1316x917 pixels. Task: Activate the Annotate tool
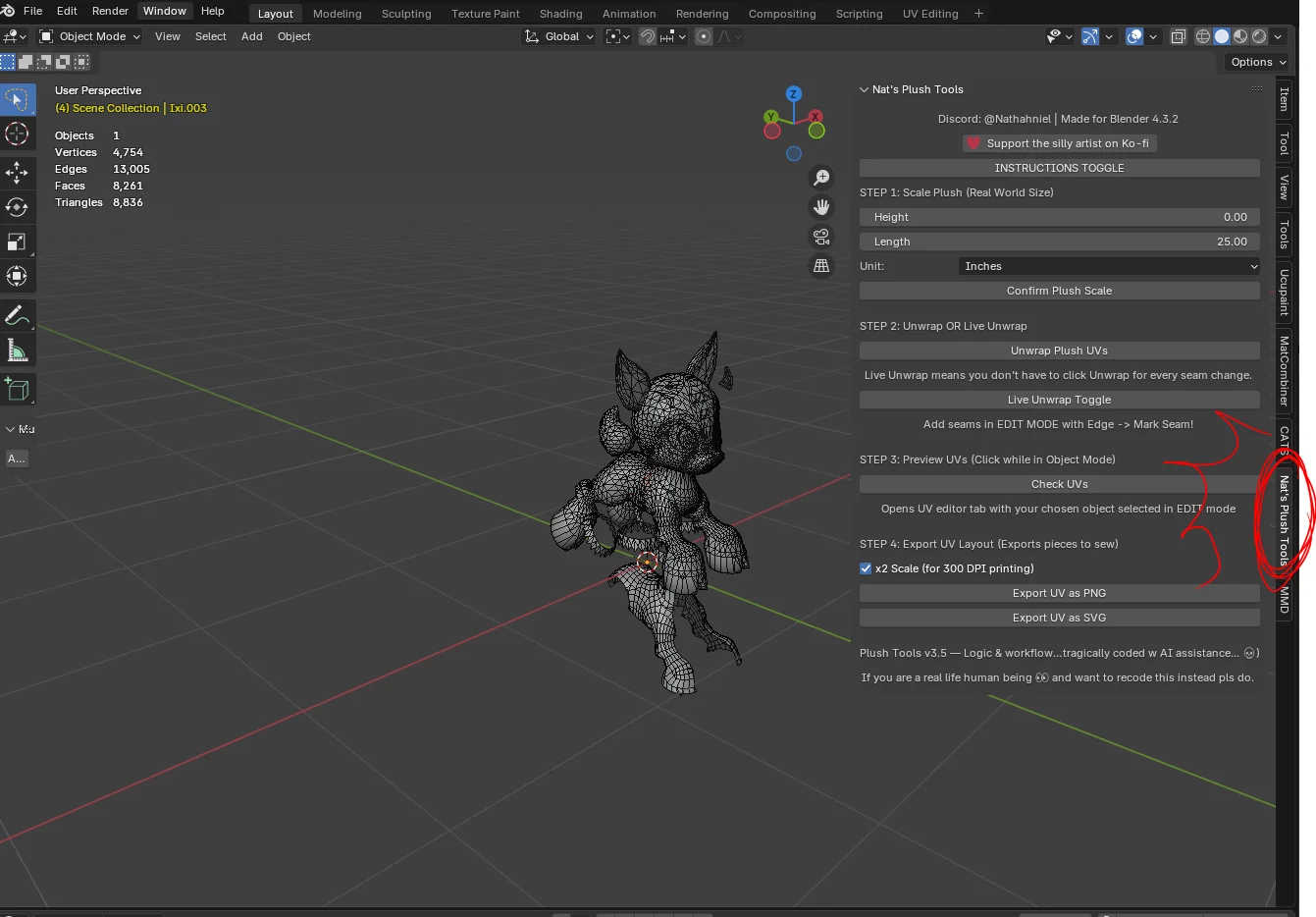18,315
